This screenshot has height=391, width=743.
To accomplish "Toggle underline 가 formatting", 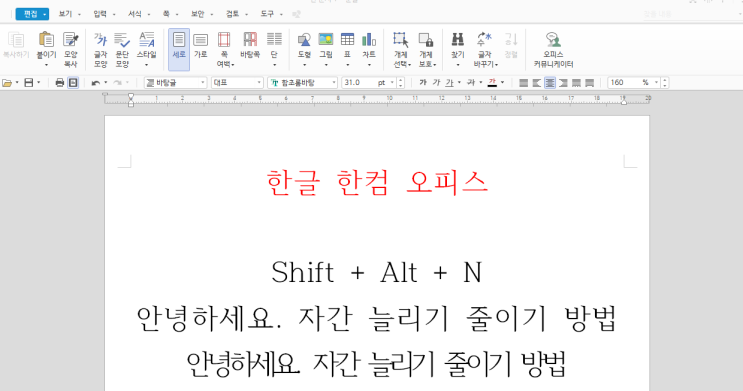I will coord(449,82).
